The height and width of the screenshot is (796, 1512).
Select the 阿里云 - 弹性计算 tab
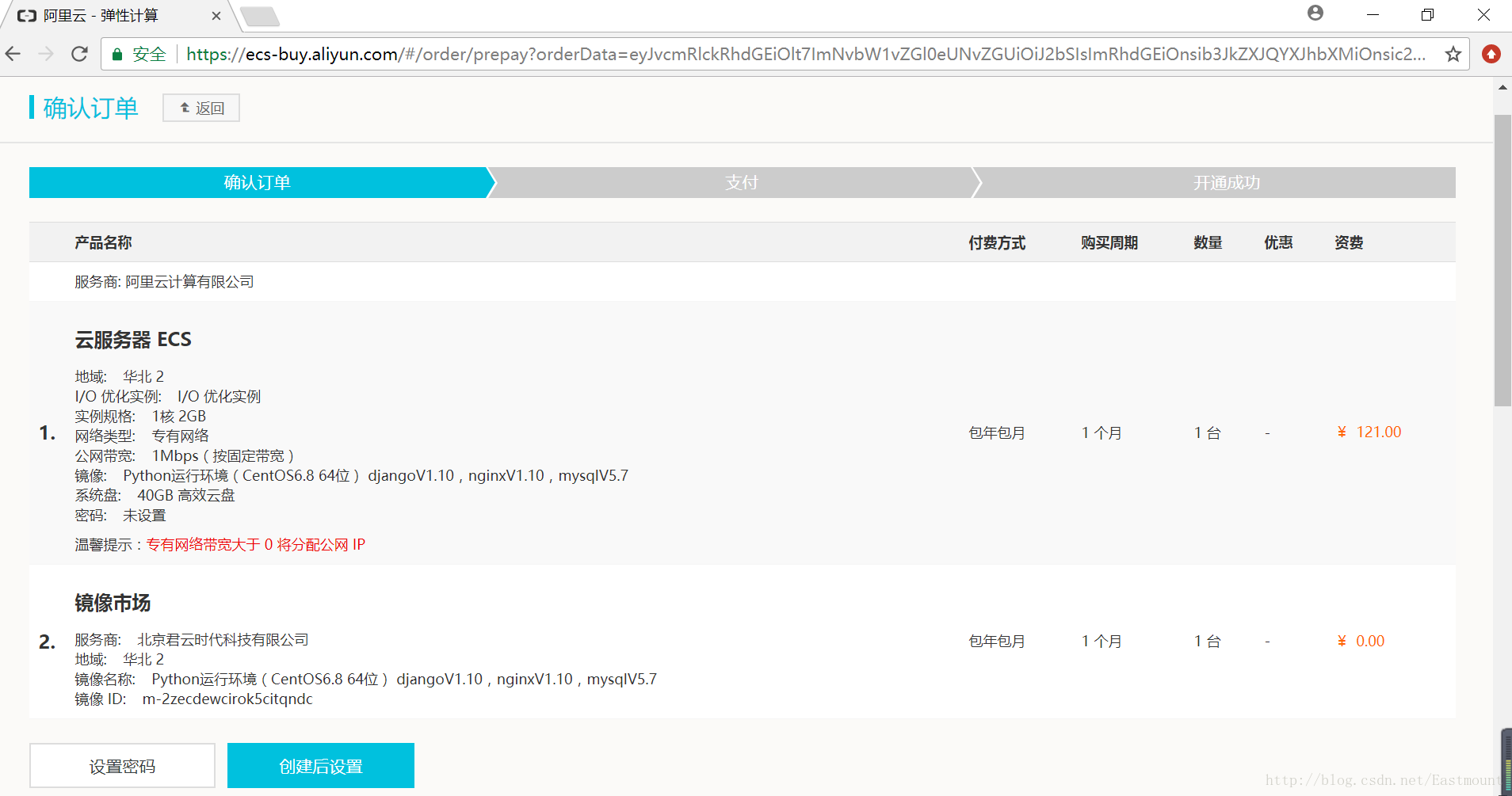click(x=119, y=16)
